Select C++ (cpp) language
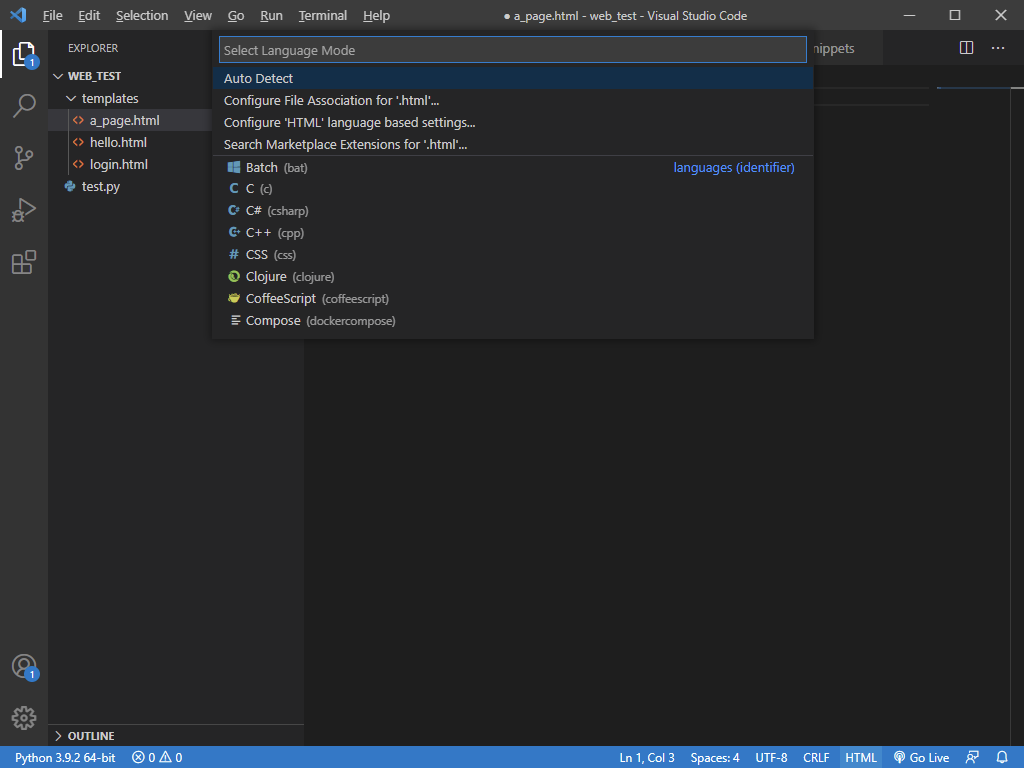Image resolution: width=1024 pixels, height=768 pixels. [x=513, y=233]
